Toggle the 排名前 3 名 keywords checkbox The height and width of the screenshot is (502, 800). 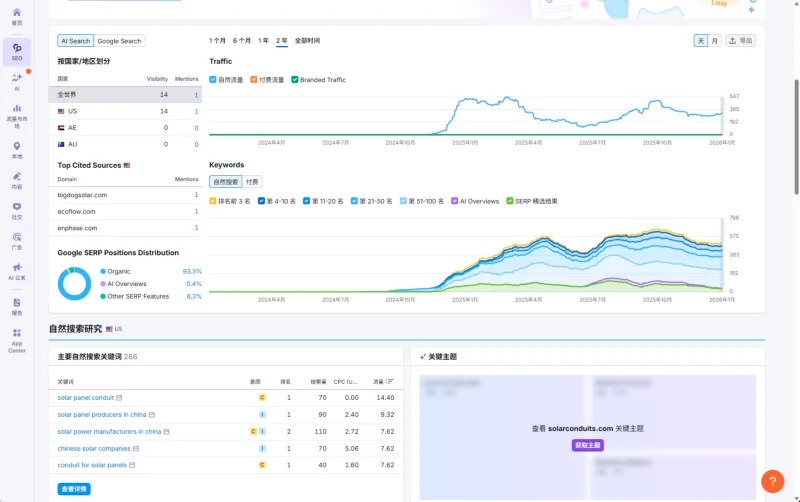click(213, 201)
